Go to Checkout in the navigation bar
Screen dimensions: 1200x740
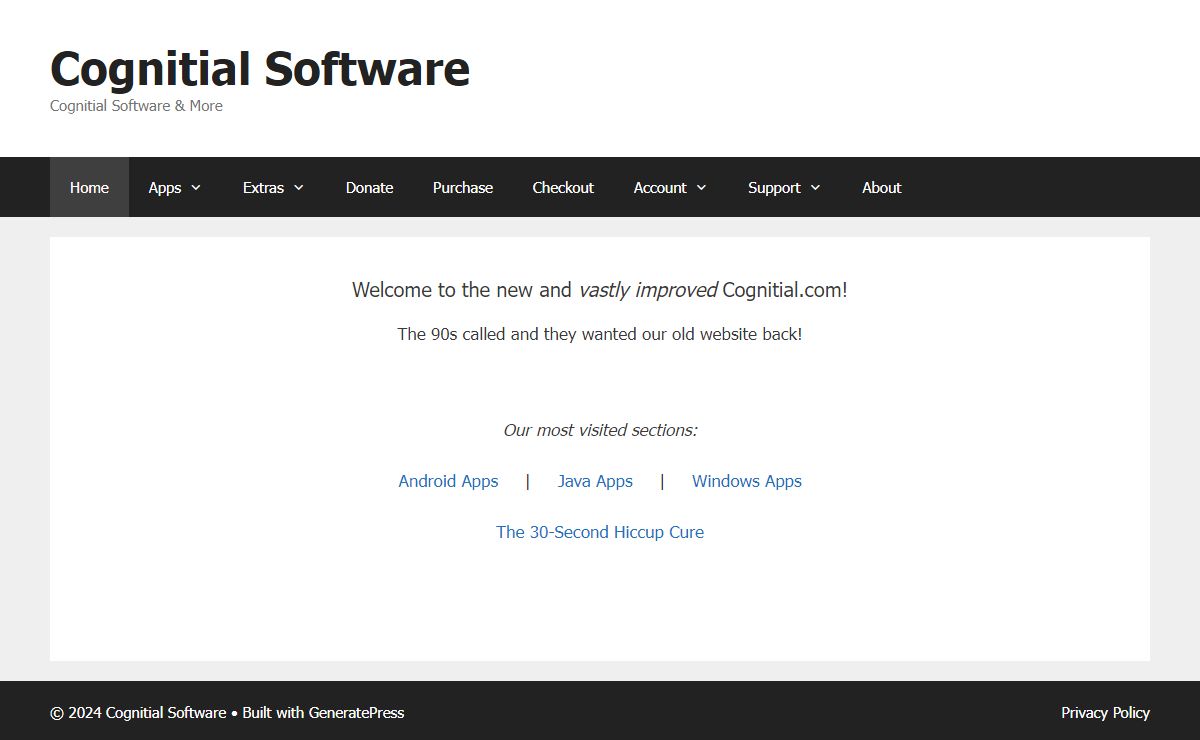[x=563, y=187]
